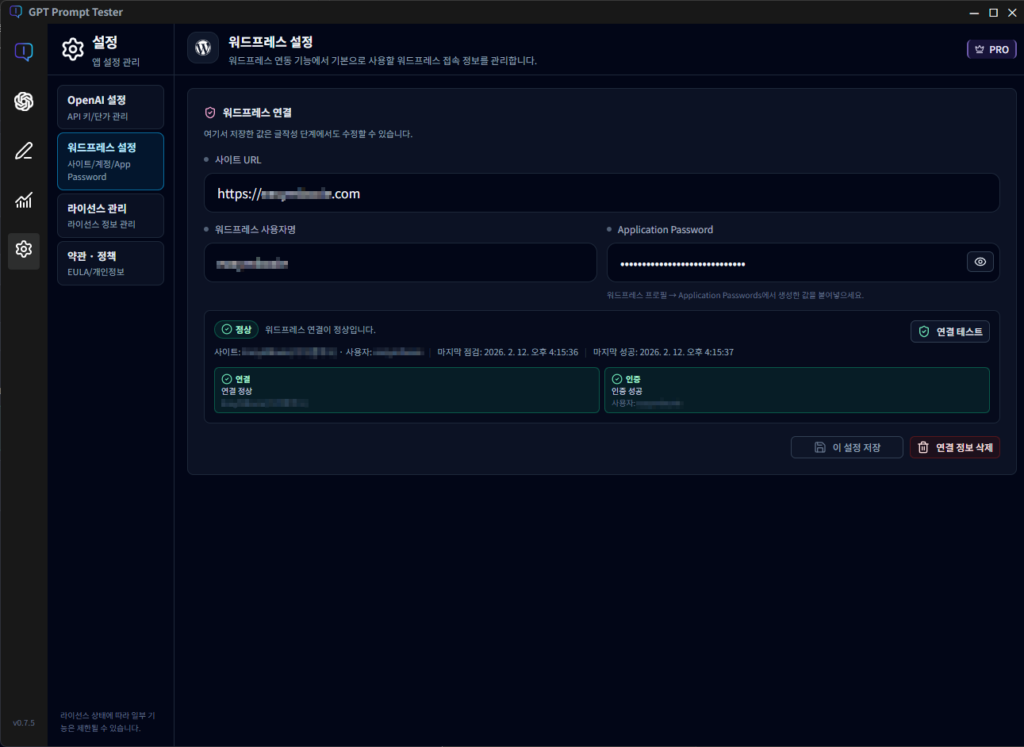Click the 연결 테스트 button
The image size is (1024, 747).
950,331
